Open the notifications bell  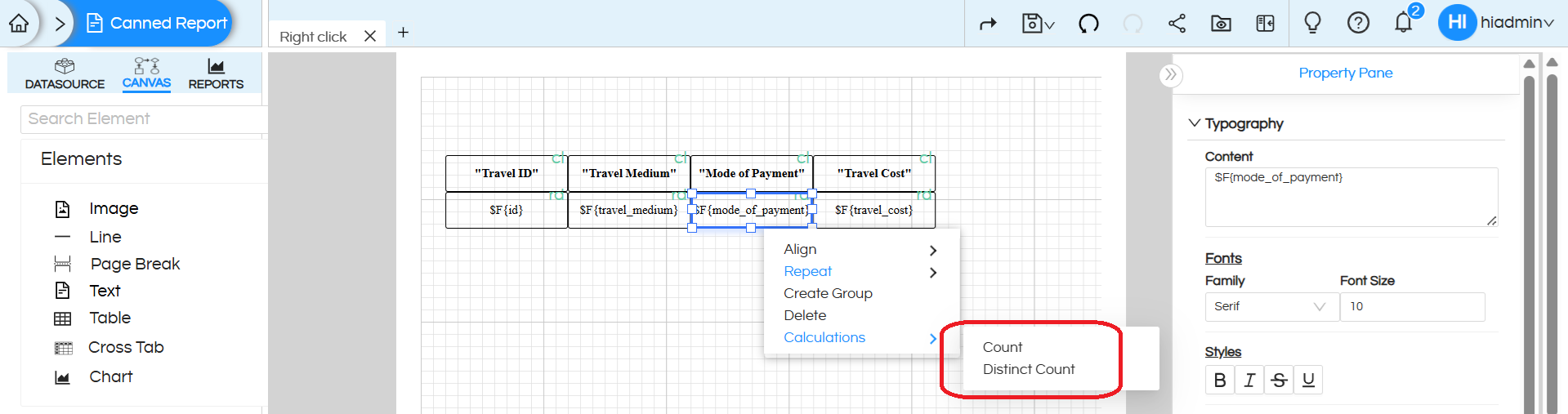point(1404,23)
